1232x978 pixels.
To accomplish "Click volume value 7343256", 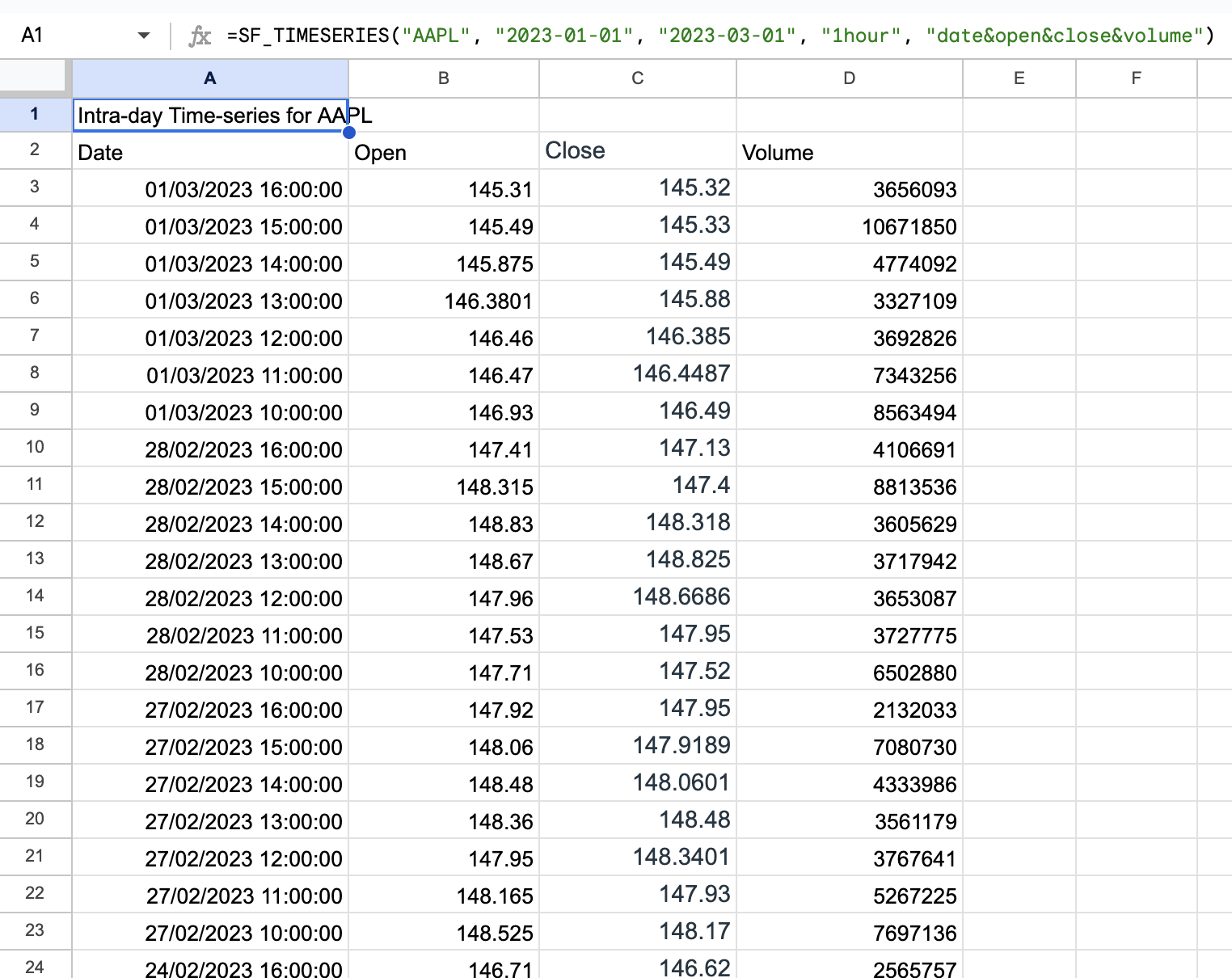I will coord(850,374).
